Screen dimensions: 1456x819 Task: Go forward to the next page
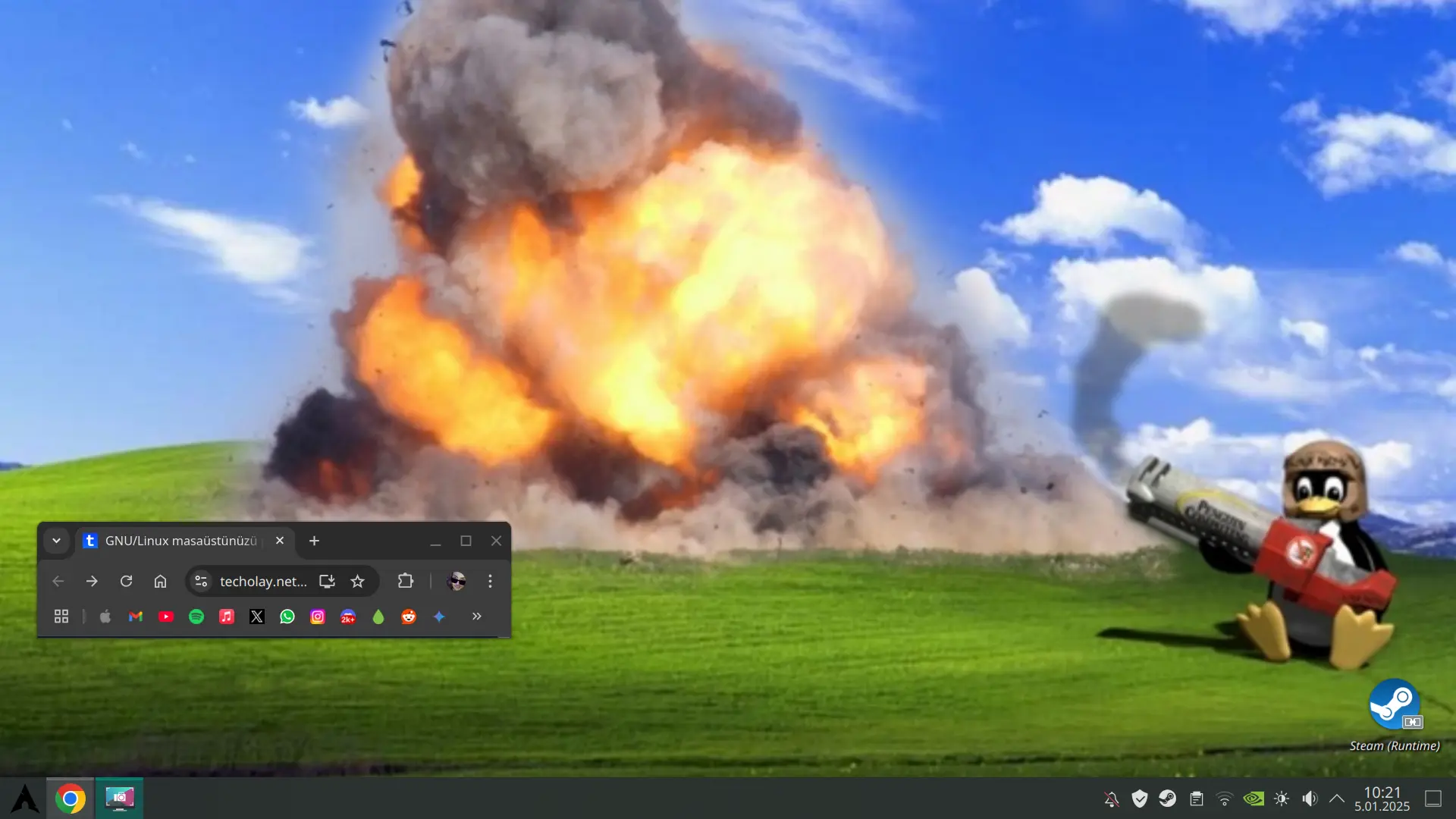click(92, 581)
